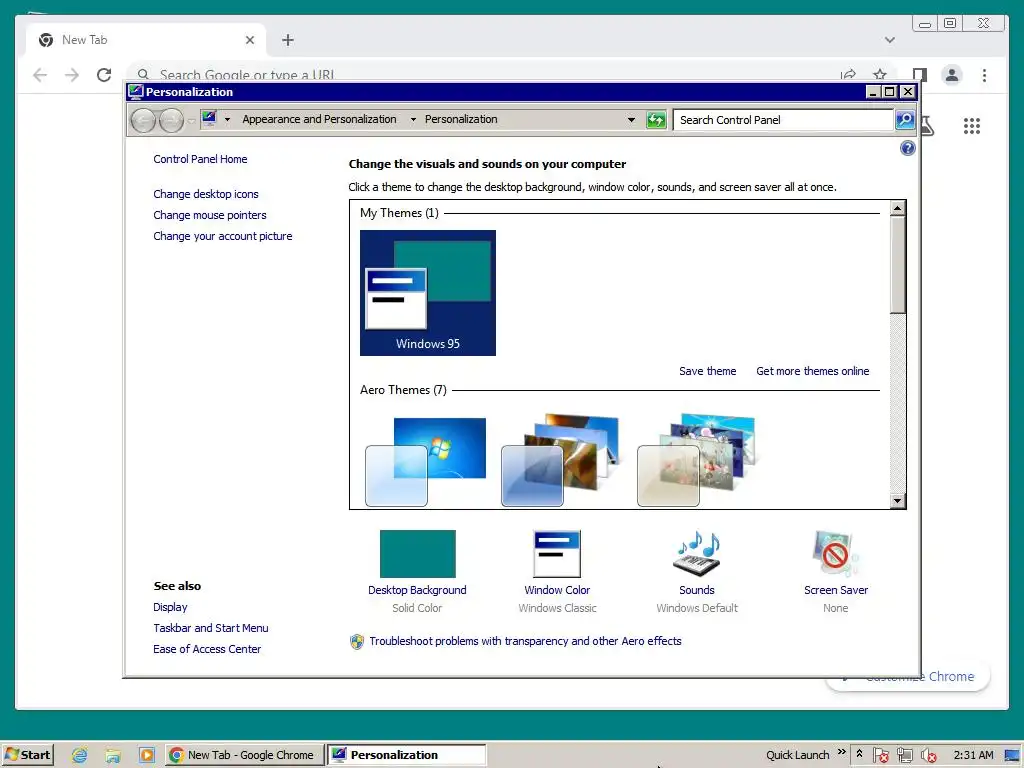1024x768 pixels.
Task: Click the shield icon beside Troubleshoot
Action: (x=357, y=642)
